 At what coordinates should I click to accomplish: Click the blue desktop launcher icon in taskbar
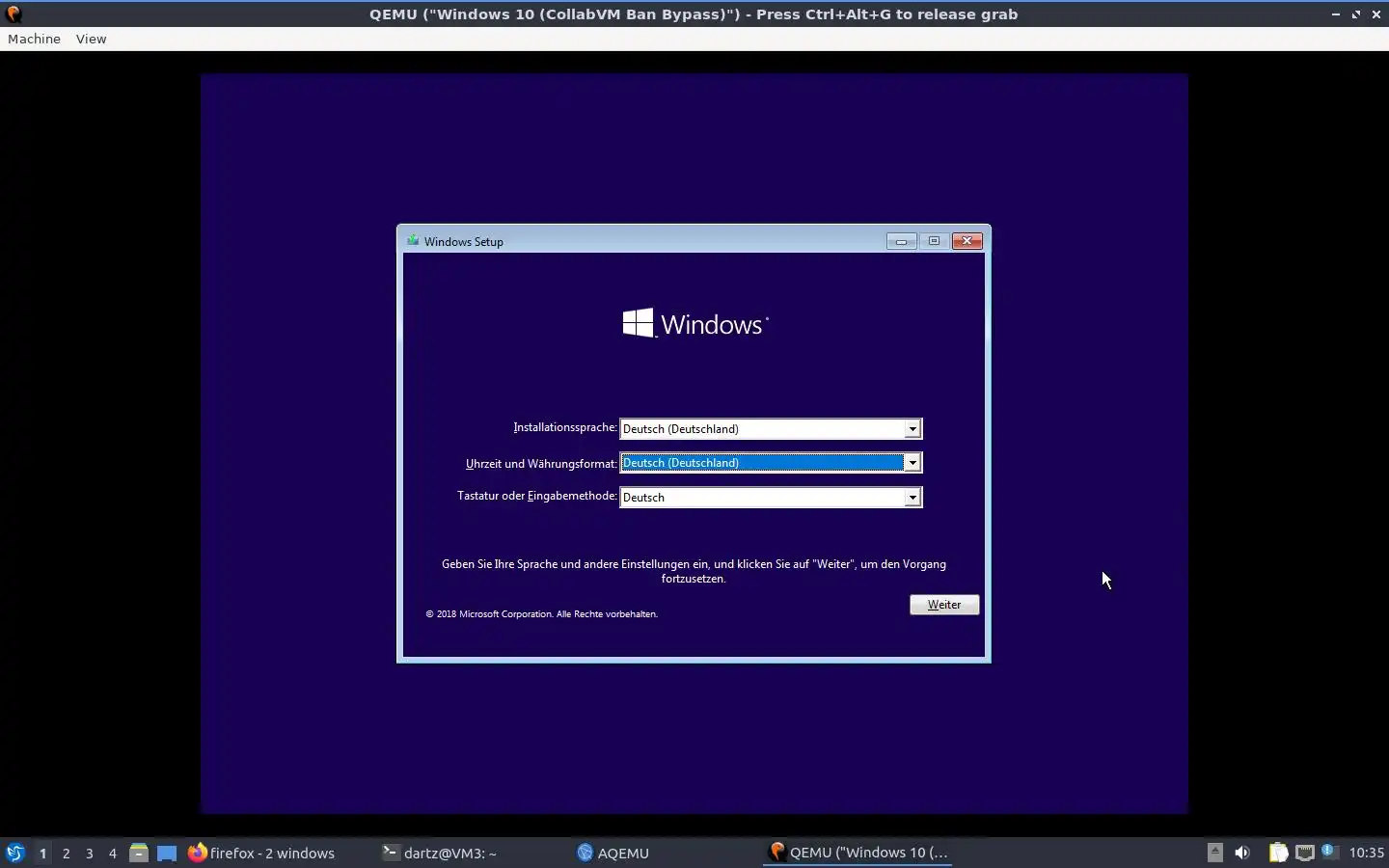coord(167,853)
